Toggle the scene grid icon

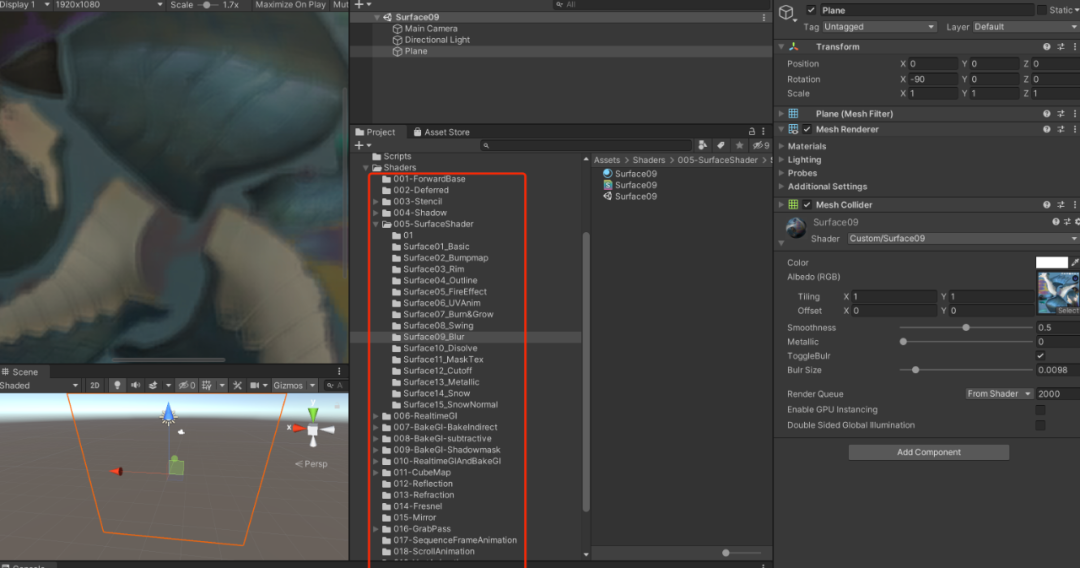[207, 386]
